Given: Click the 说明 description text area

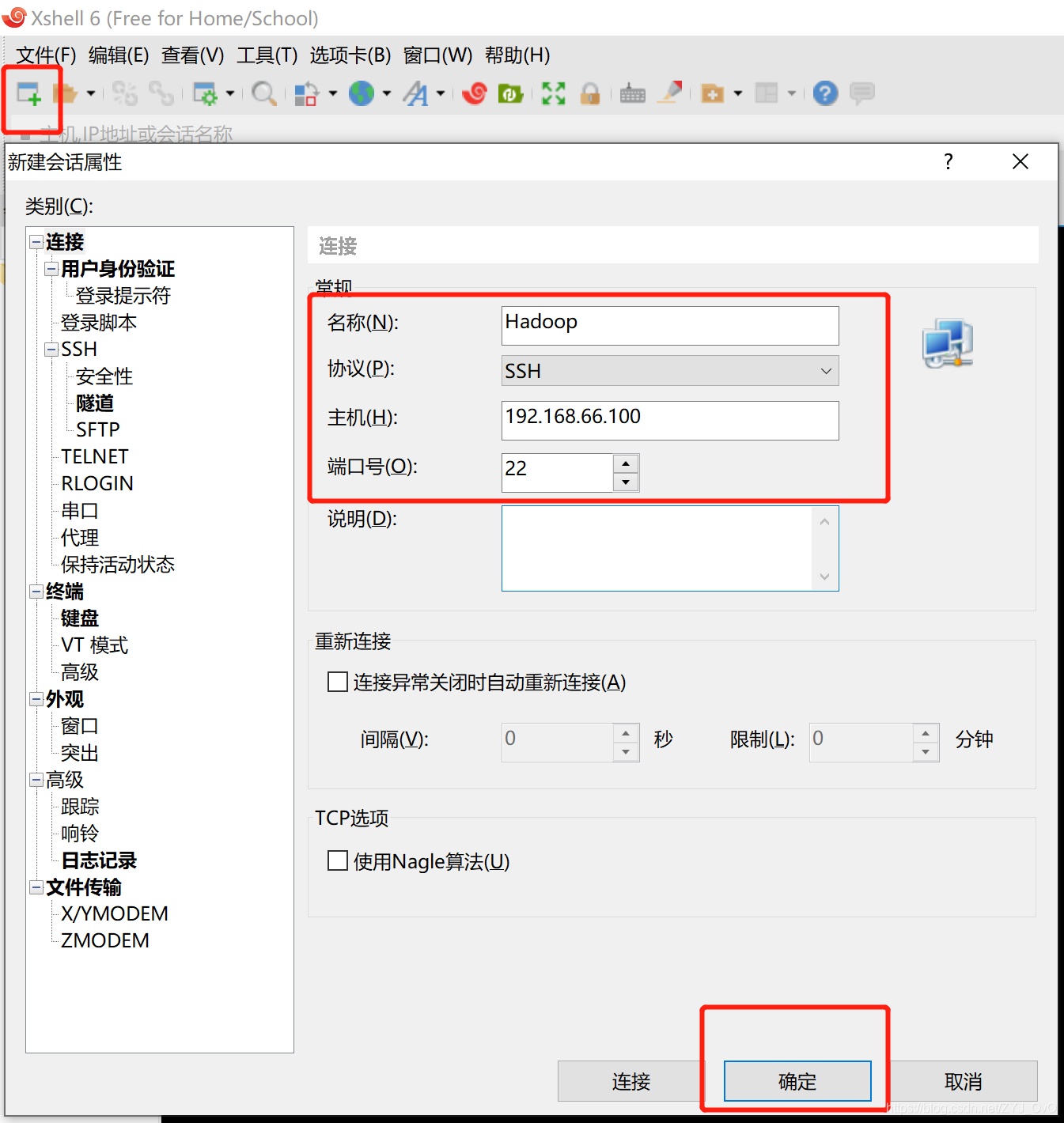Looking at the screenshot, I should click(670, 549).
